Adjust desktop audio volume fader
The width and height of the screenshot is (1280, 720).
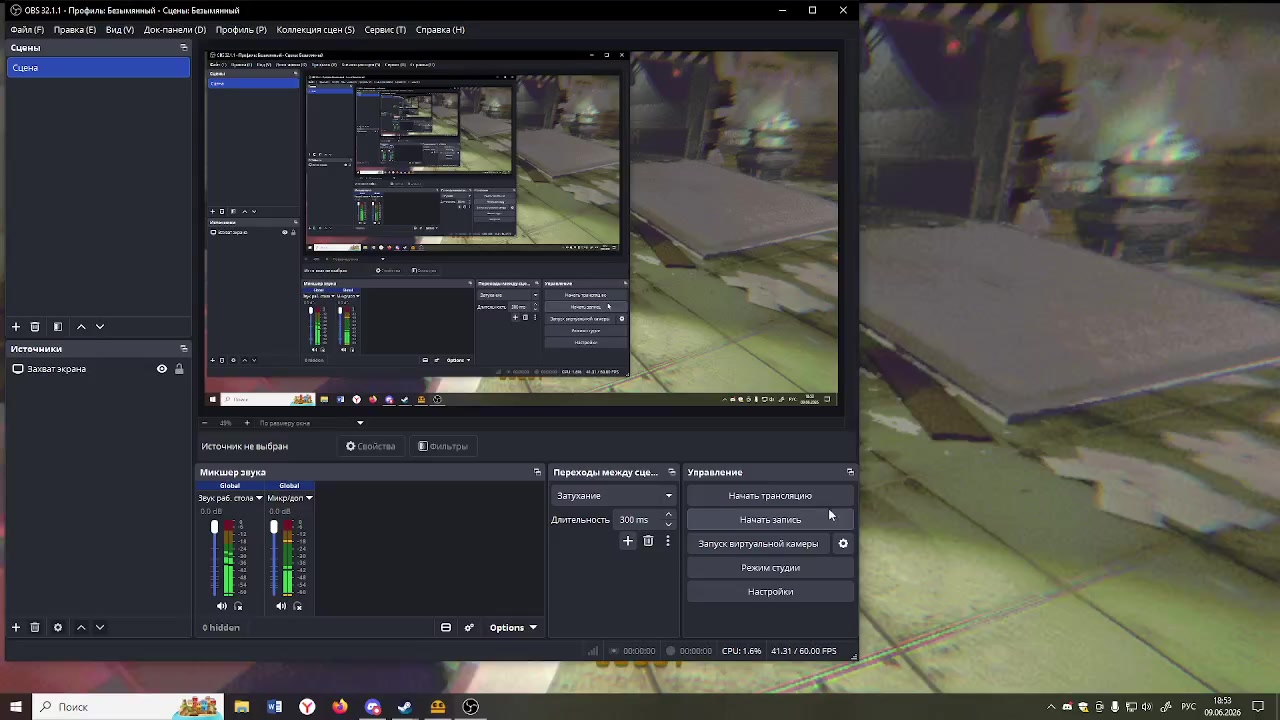[214, 527]
